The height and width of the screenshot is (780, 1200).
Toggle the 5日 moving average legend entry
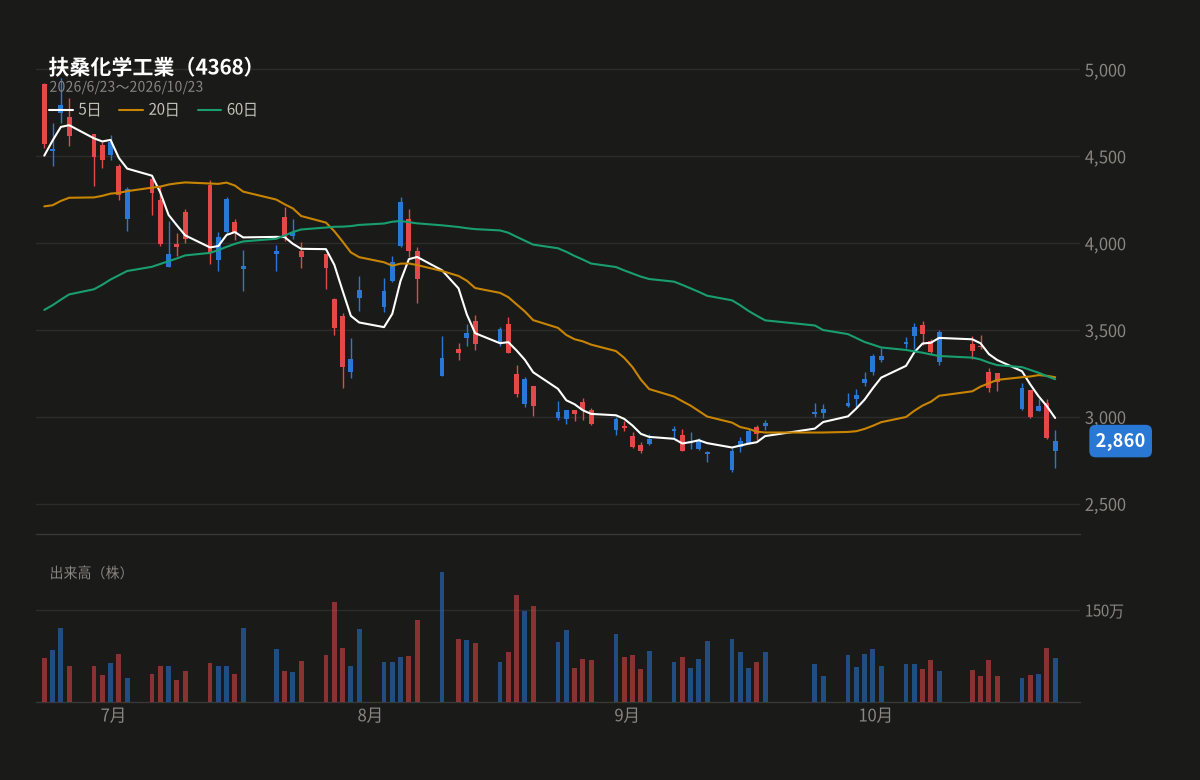[75, 110]
